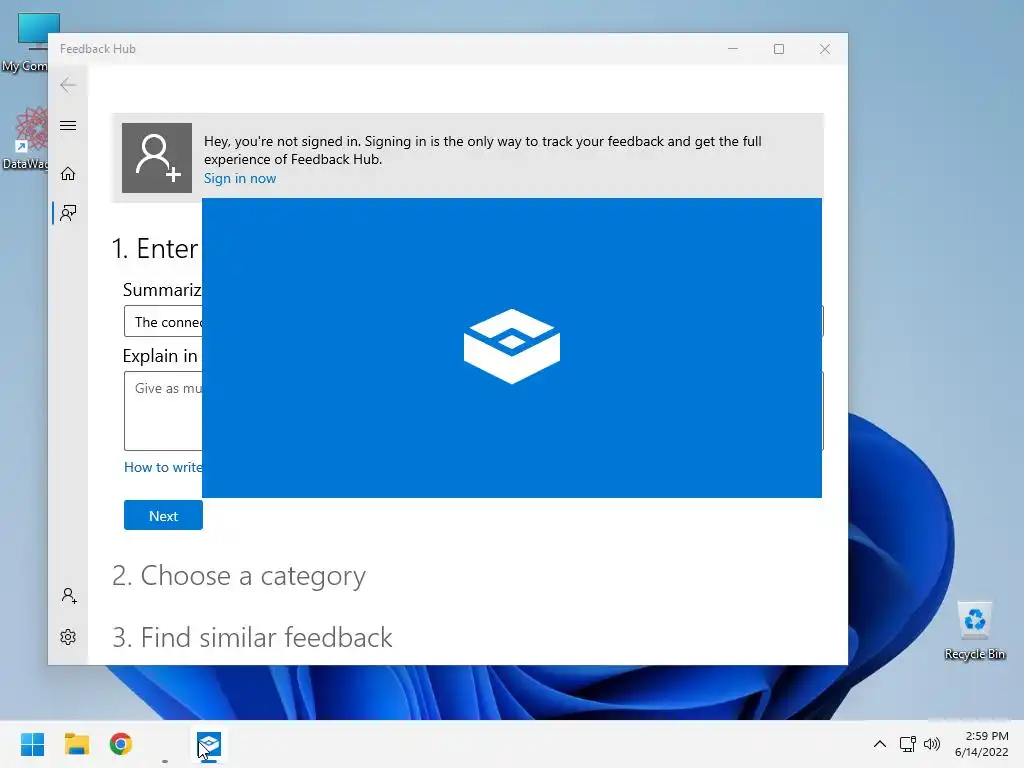Maximize the Feedback Hub window
This screenshot has width=1024, height=768.
click(778, 49)
